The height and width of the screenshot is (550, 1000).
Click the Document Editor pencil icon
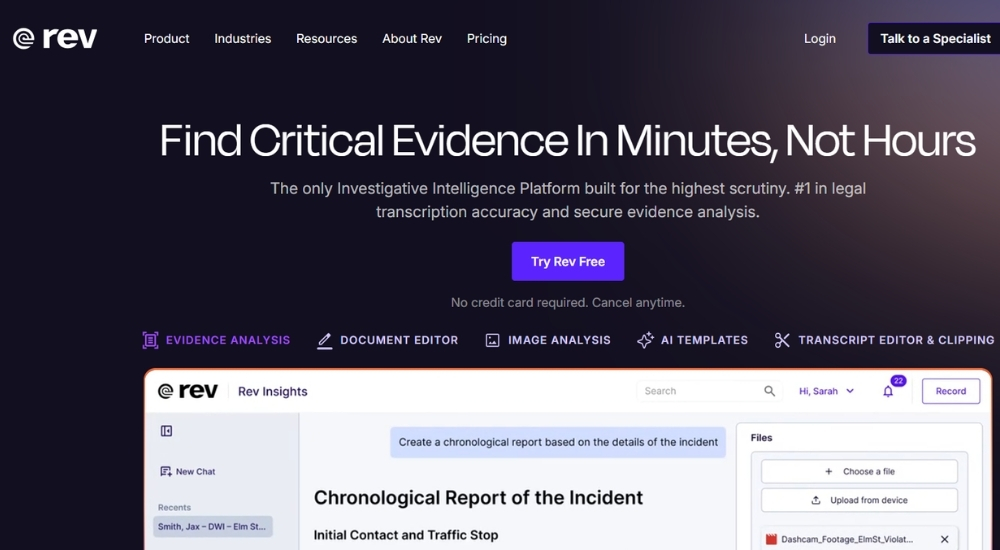[325, 341]
